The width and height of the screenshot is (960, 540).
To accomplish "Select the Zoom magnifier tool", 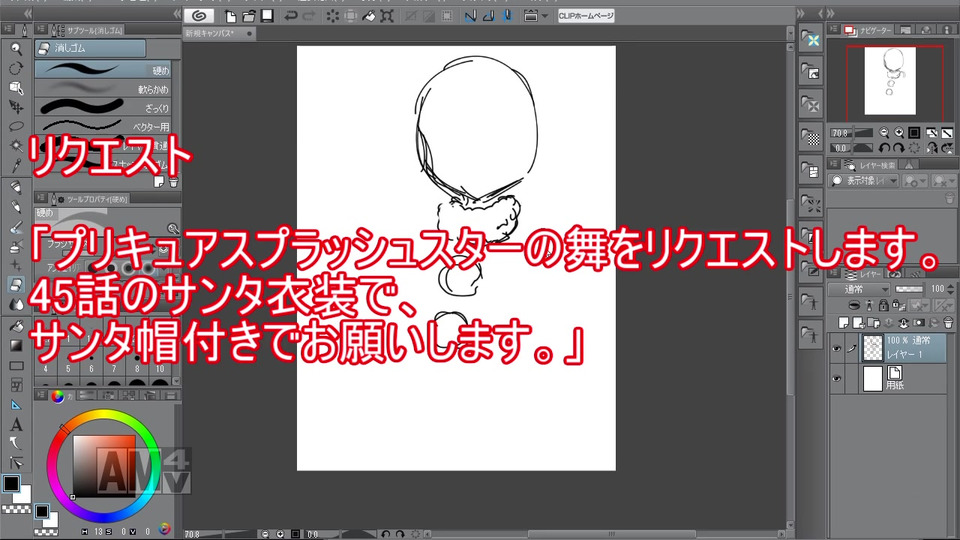I will pos(16,48).
